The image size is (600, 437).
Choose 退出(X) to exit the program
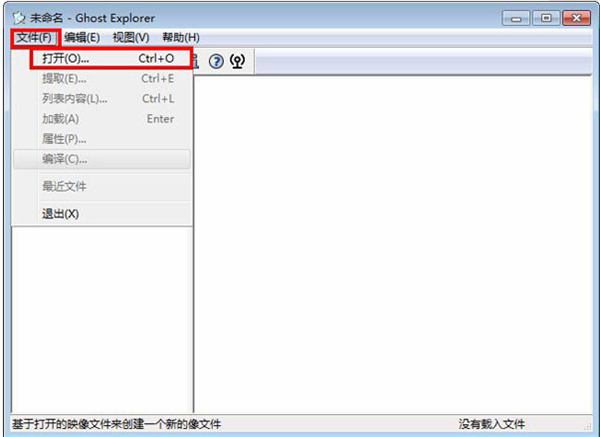pyautogui.click(x=102, y=214)
